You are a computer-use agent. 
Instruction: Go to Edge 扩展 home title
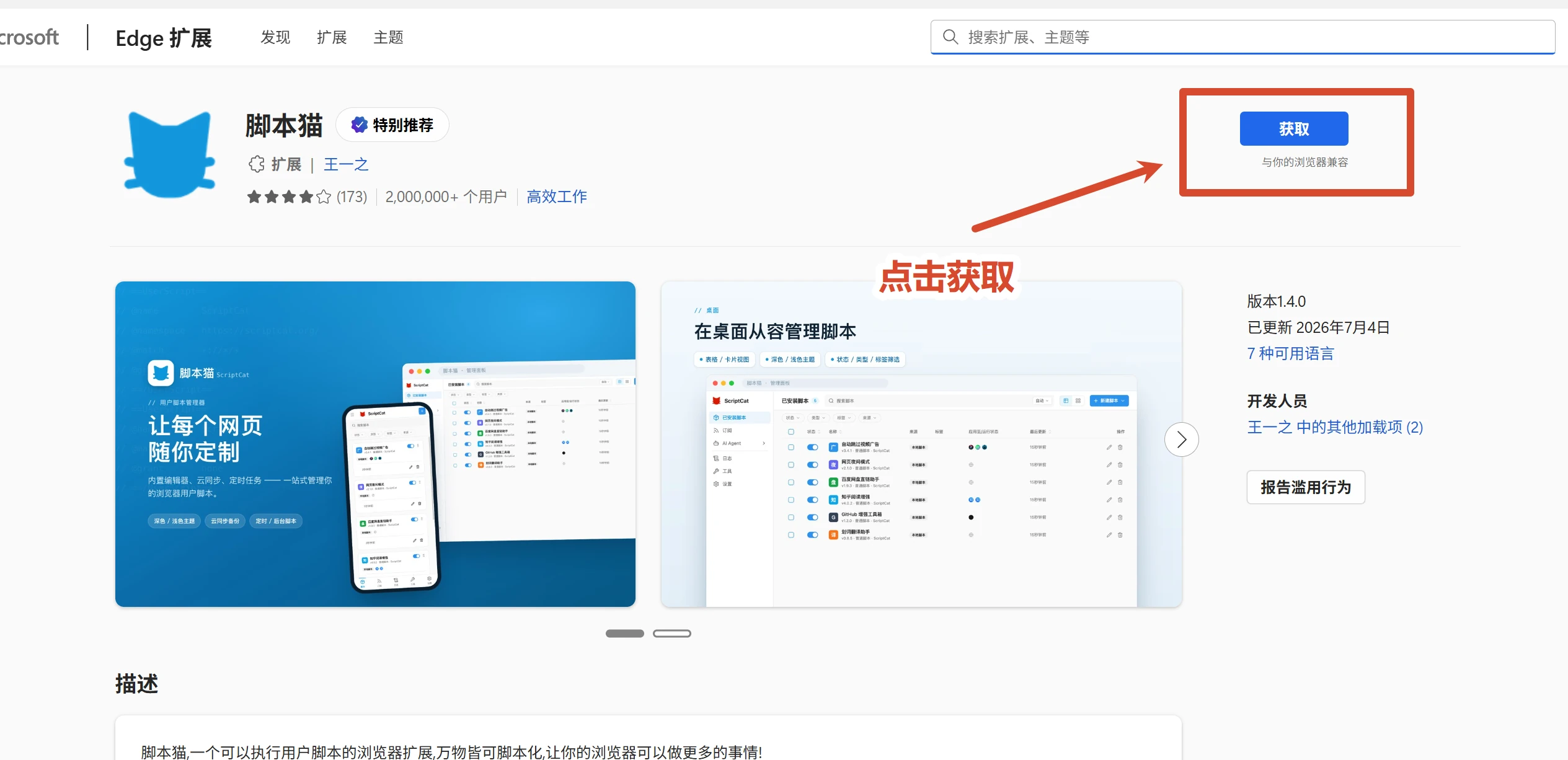tap(164, 38)
